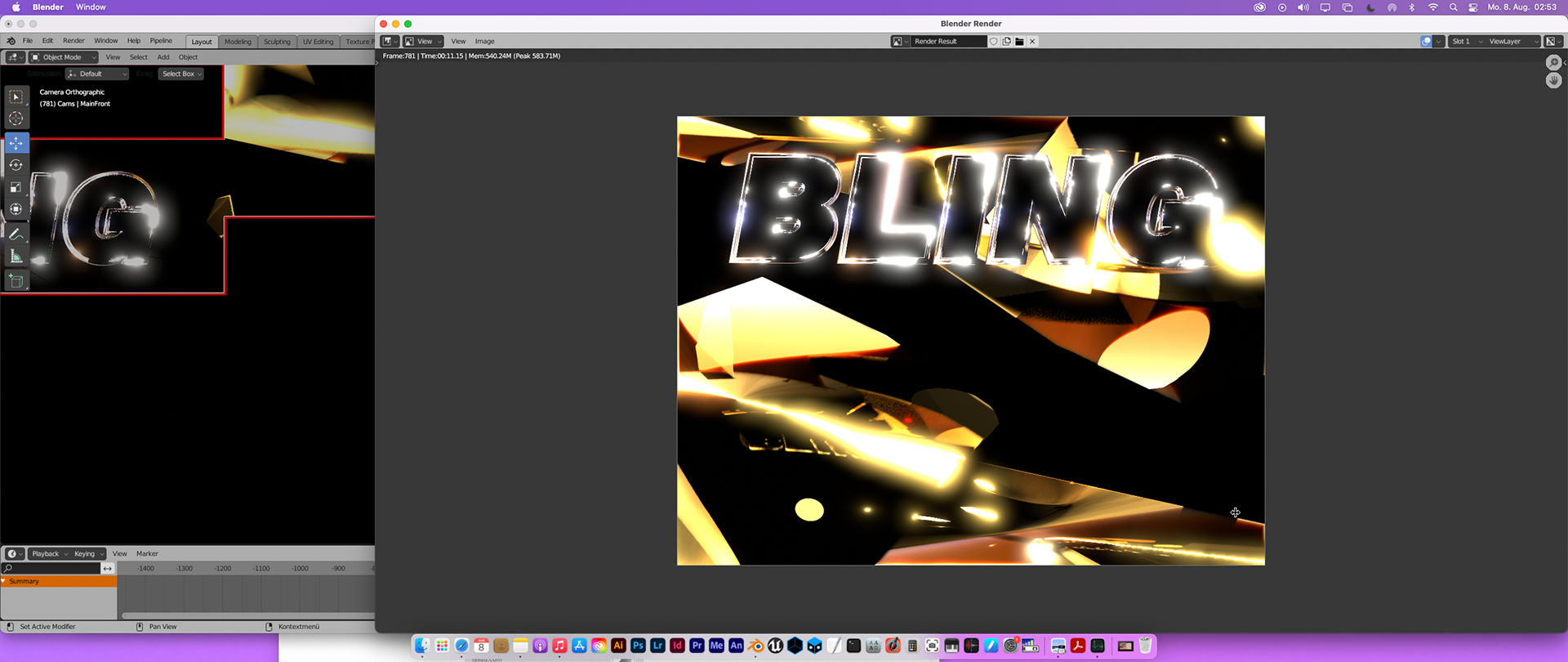
Task: Select the Measure tool
Action: pyautogui.click(x=16, y=257)
